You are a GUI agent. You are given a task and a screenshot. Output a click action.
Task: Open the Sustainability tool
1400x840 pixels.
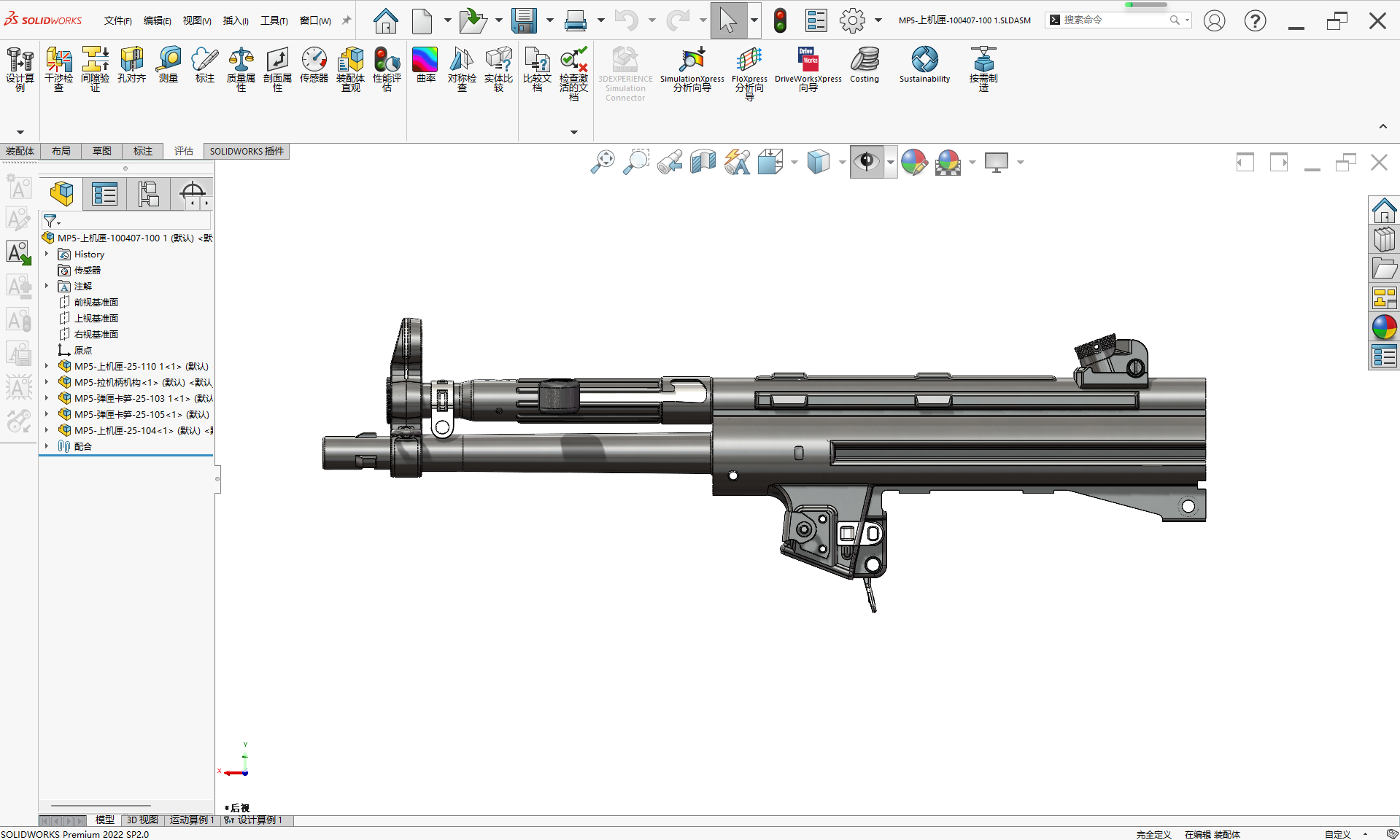[924, 65]
